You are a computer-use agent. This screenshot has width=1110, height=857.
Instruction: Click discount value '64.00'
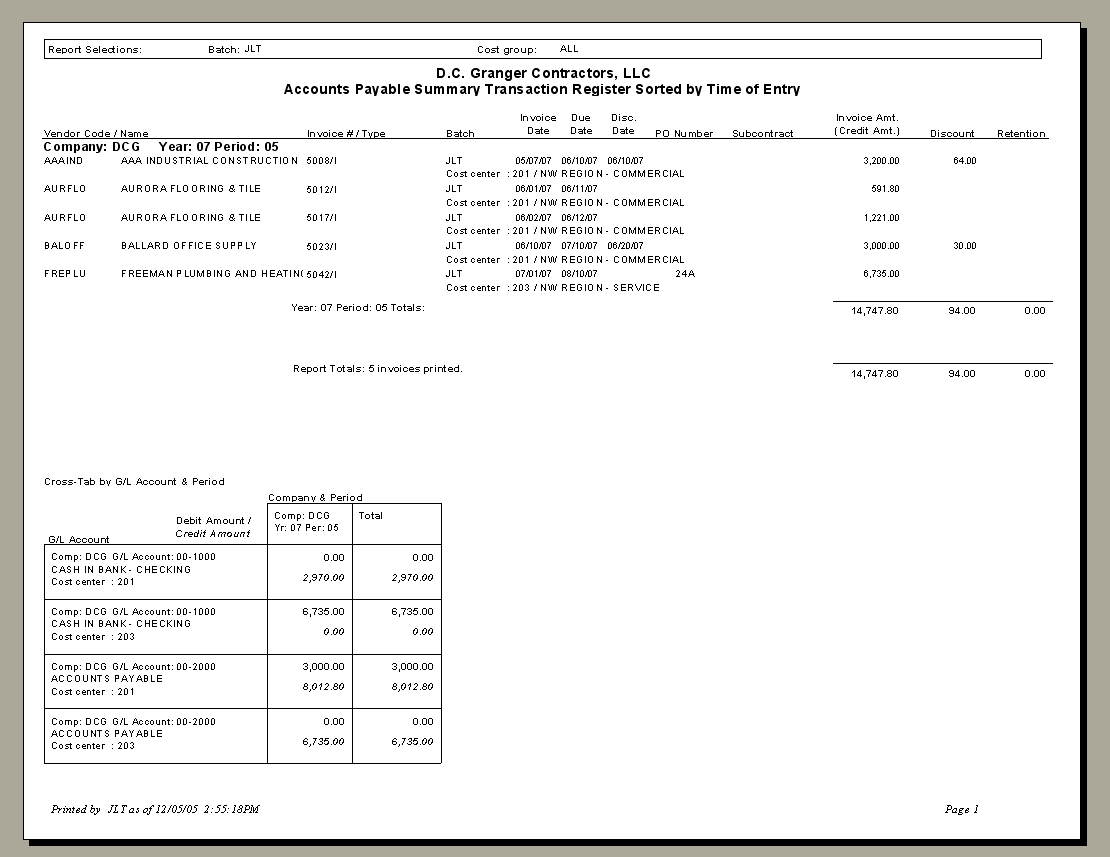point(965,161)
